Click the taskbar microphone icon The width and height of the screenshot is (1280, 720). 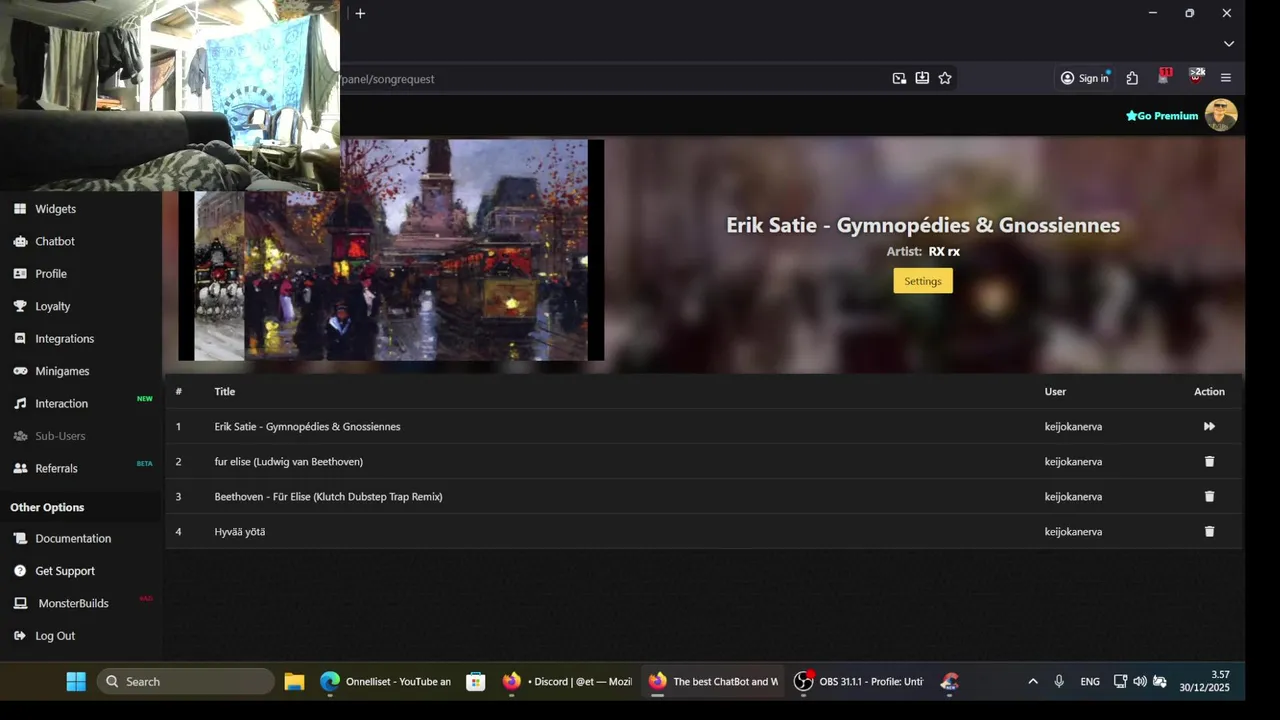pos(1059,681)
